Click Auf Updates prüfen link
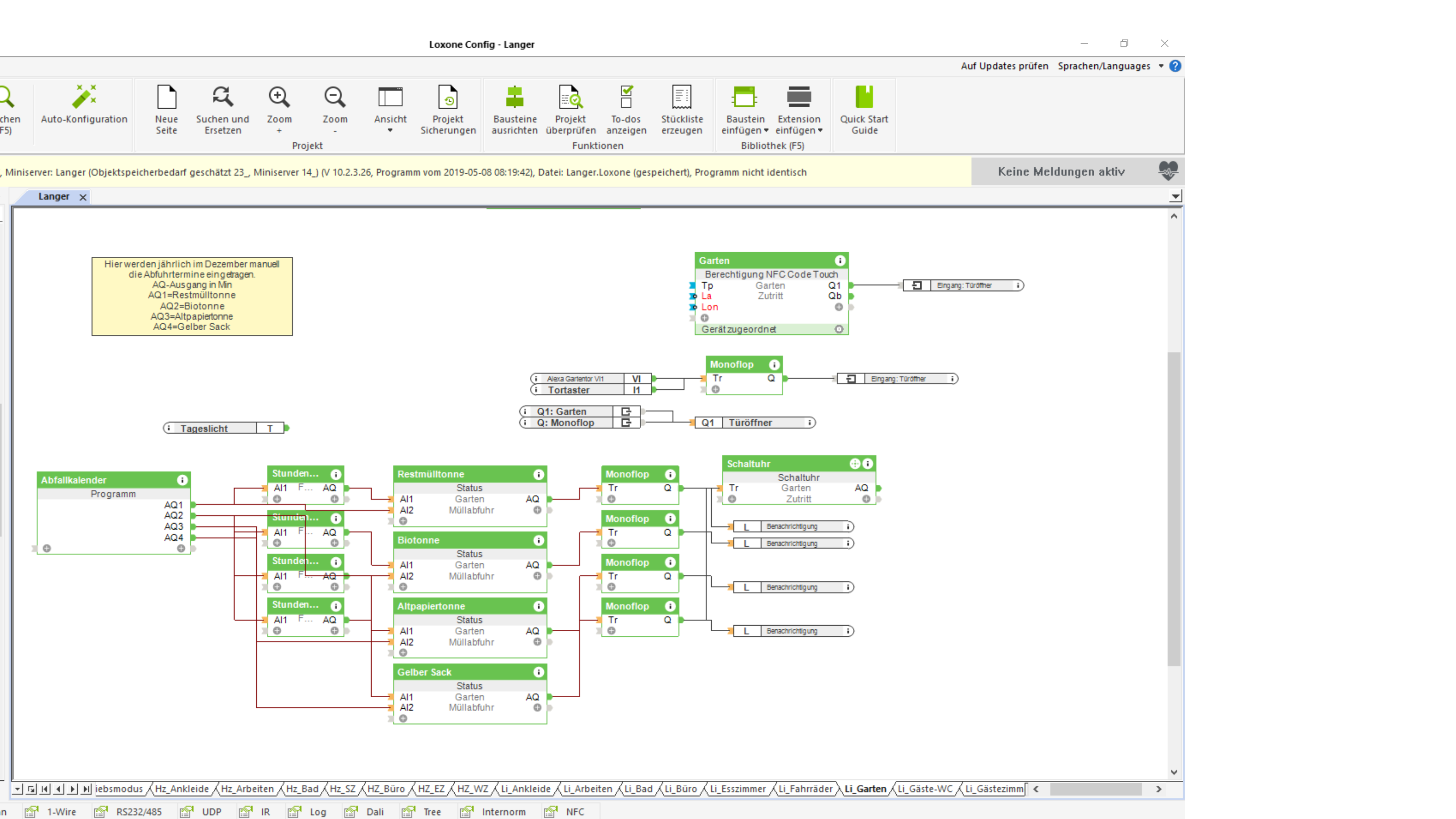The width and height of the screenshot is (1456, 819). pyautogui.click(x=1004, y=66)
